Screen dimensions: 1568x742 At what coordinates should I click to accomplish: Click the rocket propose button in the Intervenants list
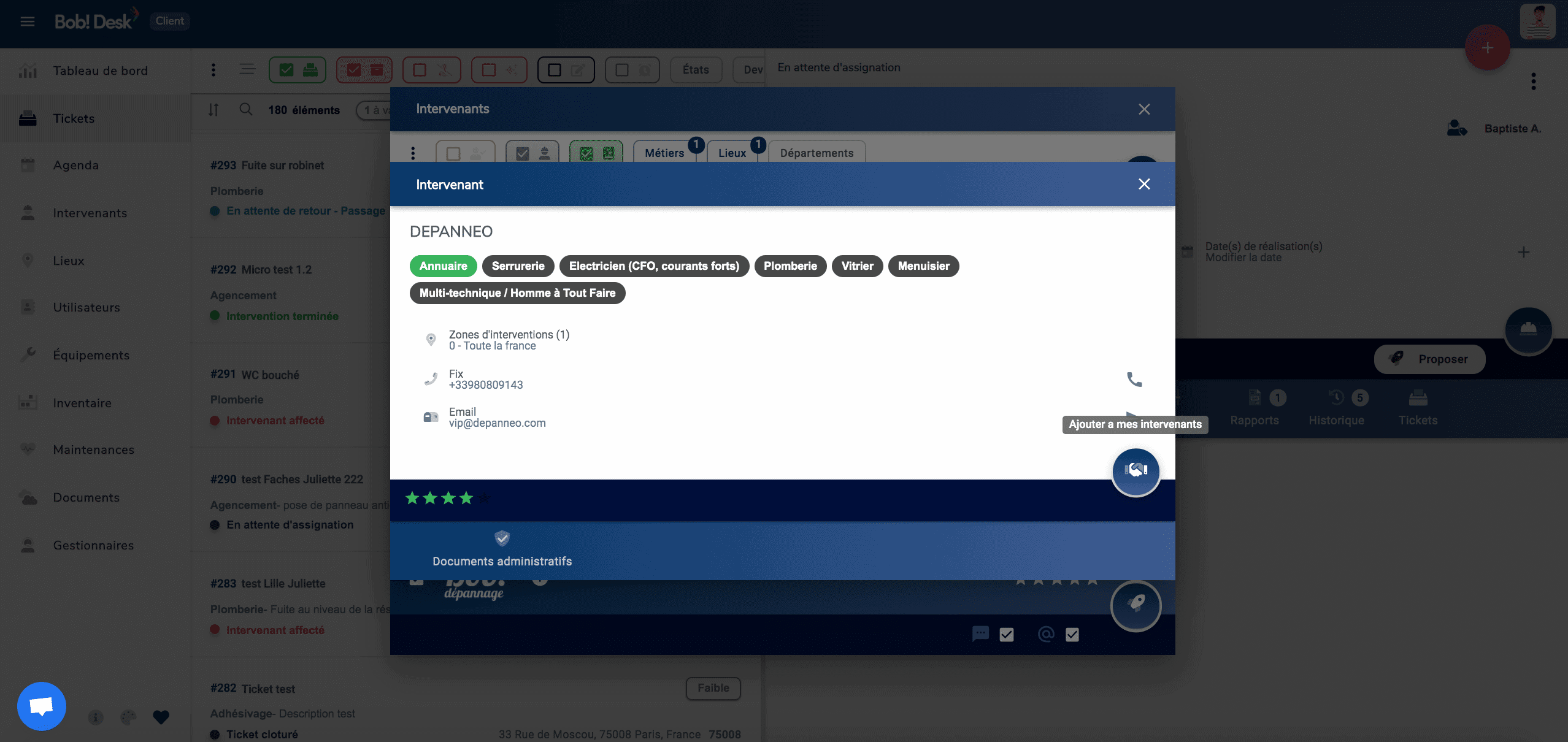point(1136,605)
